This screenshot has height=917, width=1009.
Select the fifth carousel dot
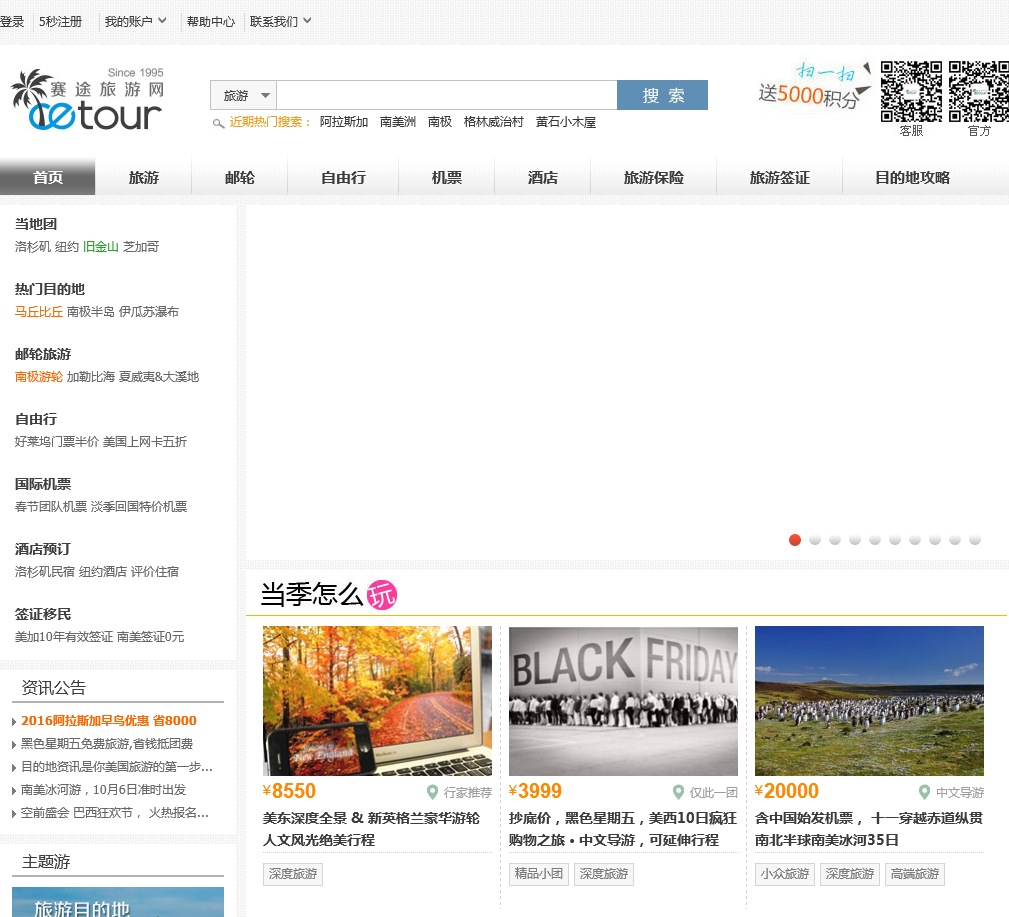pyautogui.click(x=875, y=540)
